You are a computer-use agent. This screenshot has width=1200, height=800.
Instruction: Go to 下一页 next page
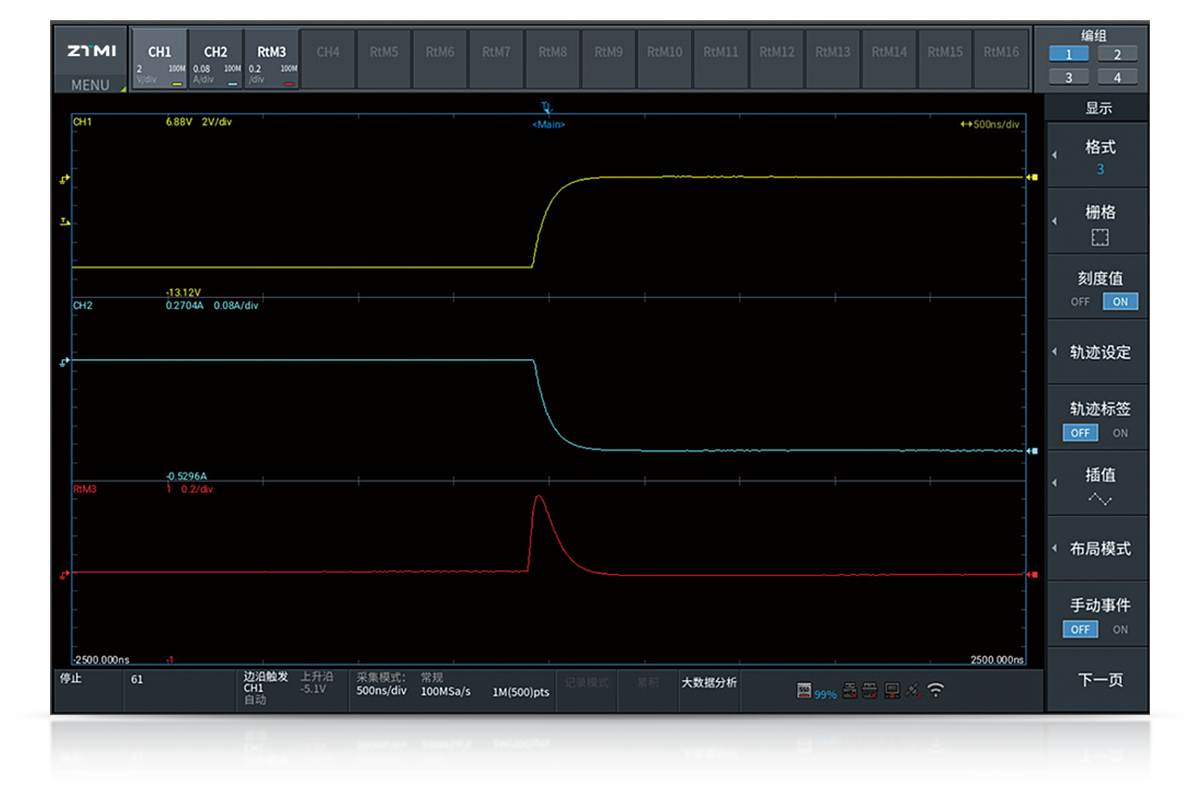pyautogui.click(x=1099, y=680)
